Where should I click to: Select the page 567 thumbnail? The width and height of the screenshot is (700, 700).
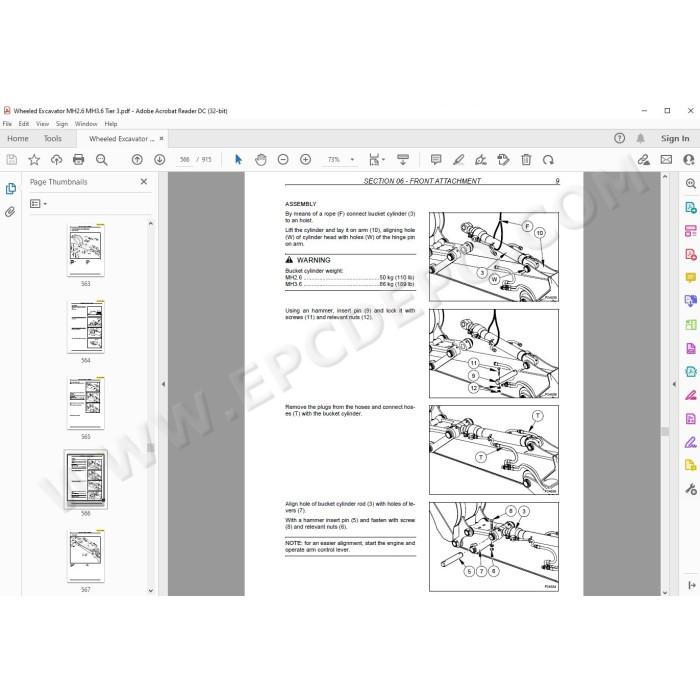pos(86,556)
